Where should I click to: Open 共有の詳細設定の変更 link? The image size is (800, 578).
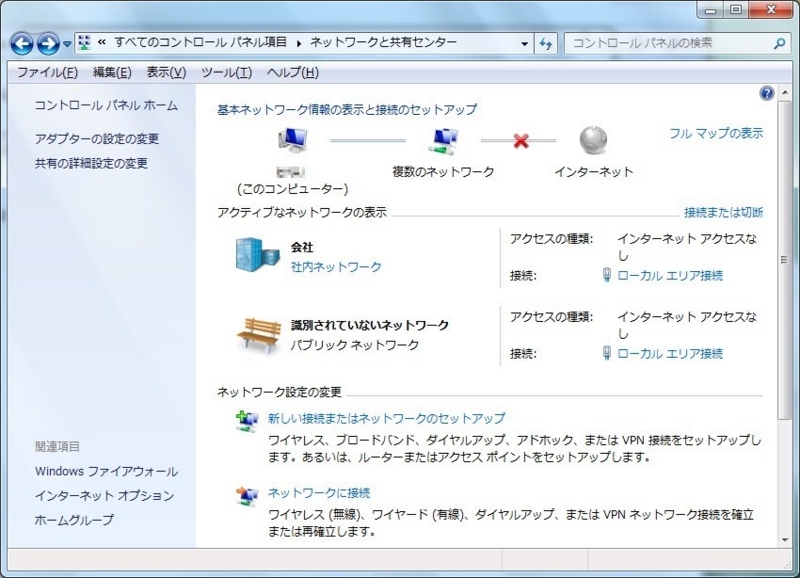91,163
